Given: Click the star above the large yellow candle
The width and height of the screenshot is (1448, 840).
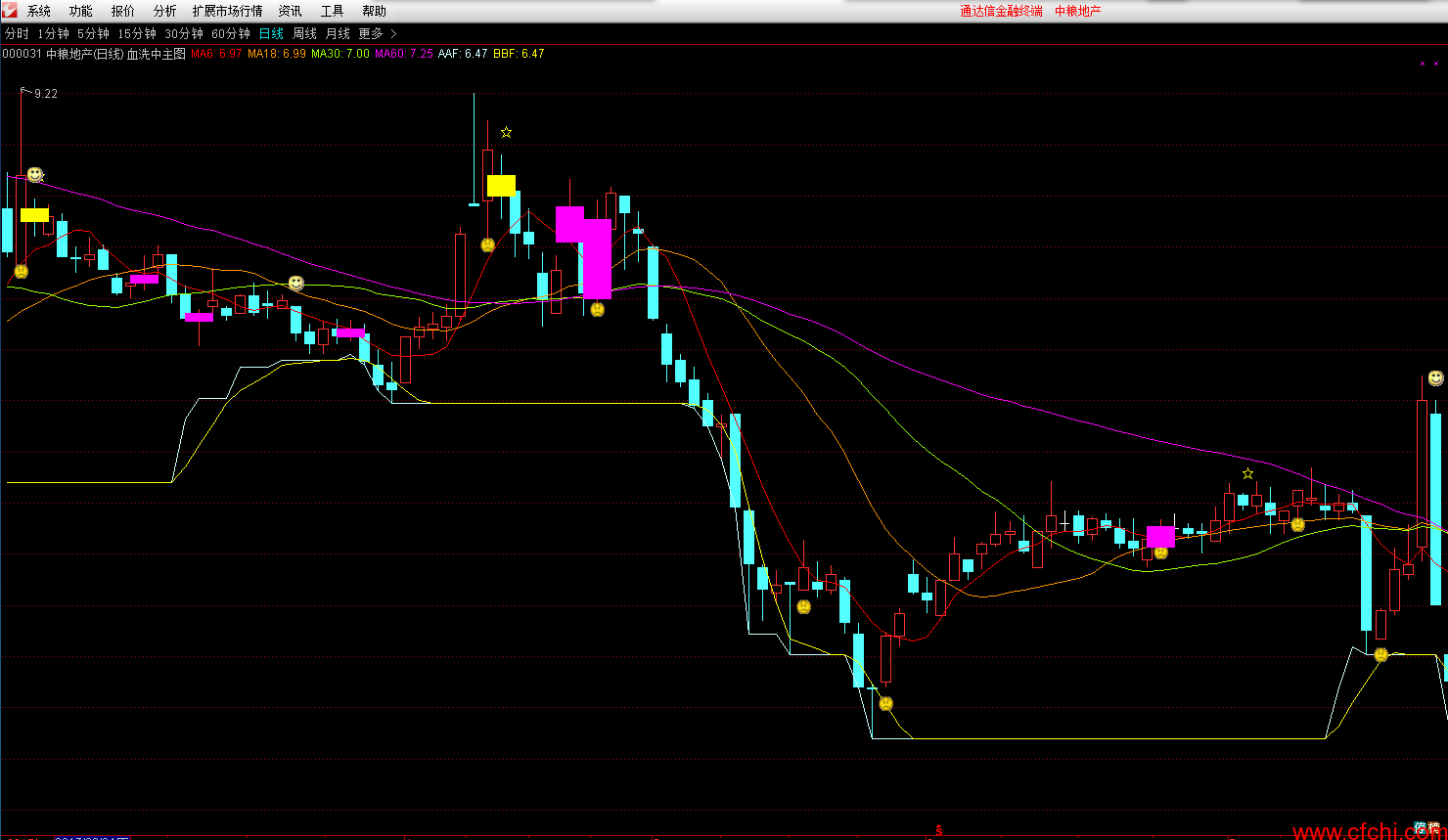Looking at the screenshot, I should point(506,132).
